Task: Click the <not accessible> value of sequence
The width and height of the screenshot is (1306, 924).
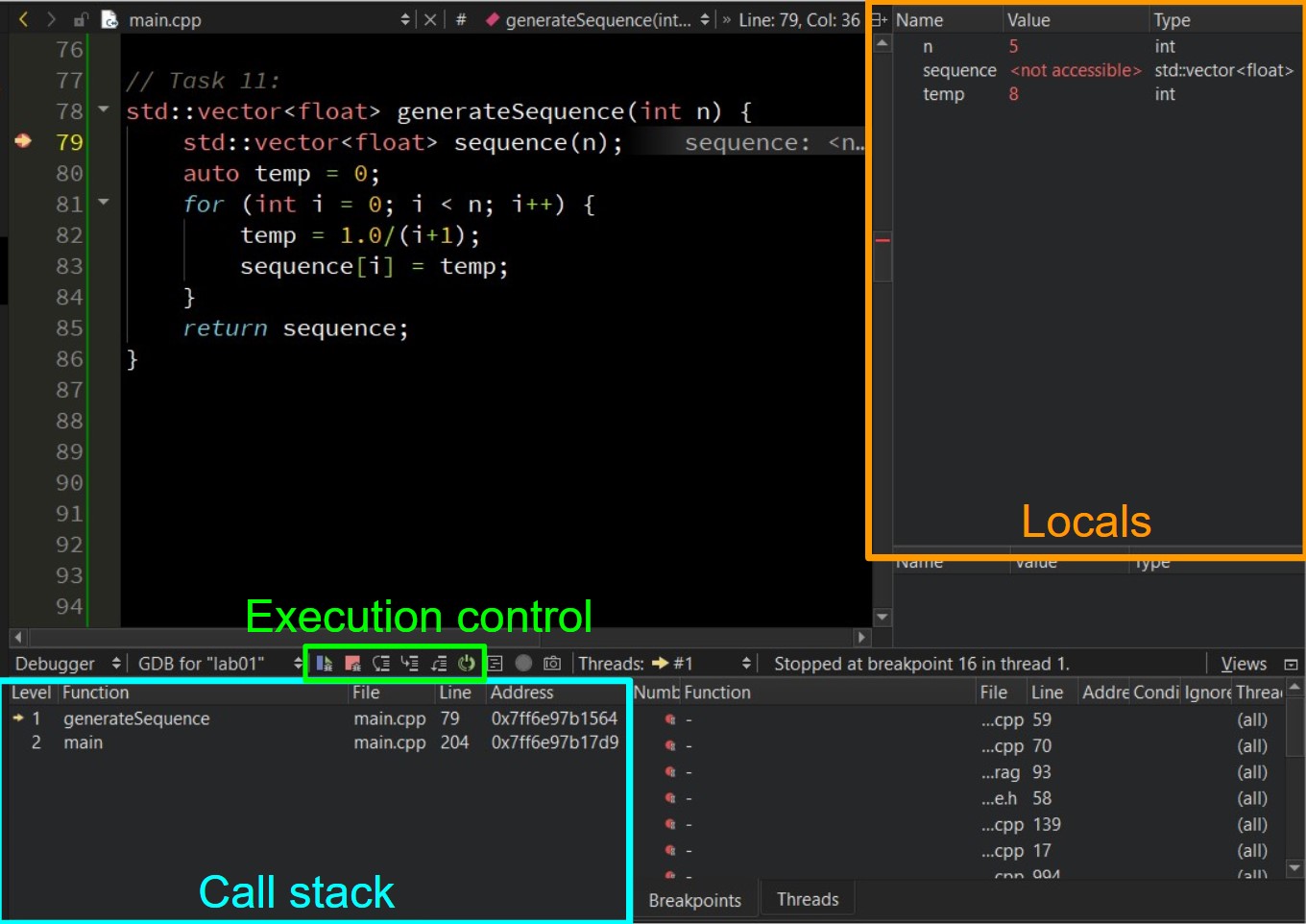Action: (1076, 70)
